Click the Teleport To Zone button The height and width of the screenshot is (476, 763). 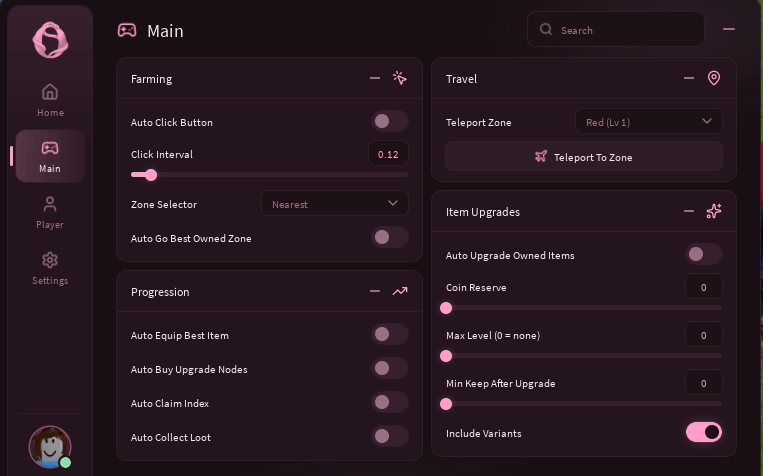[x=584, y=157]
